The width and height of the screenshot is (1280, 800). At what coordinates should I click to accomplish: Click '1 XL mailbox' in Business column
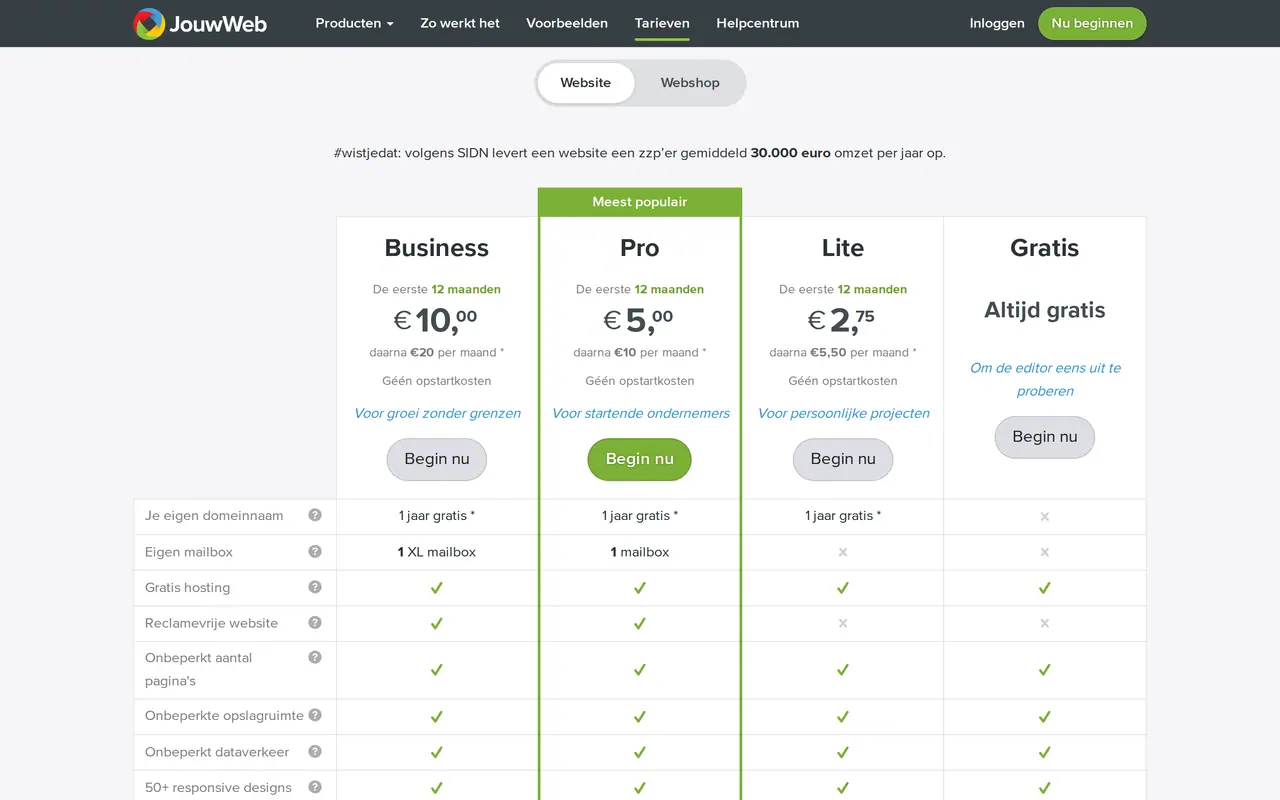click(437, 552)
